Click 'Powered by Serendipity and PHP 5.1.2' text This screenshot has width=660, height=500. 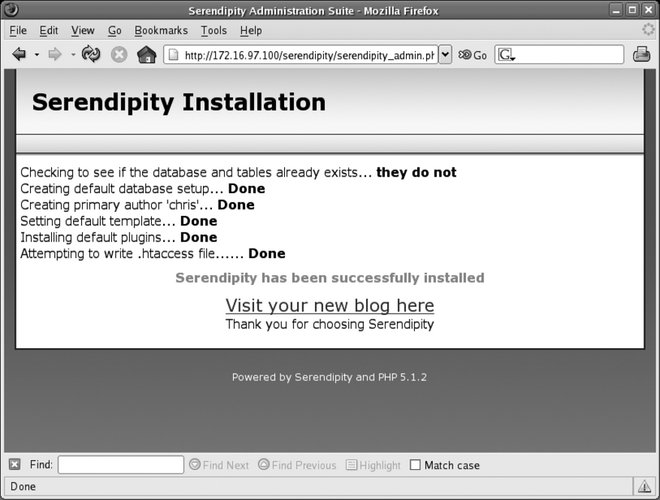[x=329, y=377]
